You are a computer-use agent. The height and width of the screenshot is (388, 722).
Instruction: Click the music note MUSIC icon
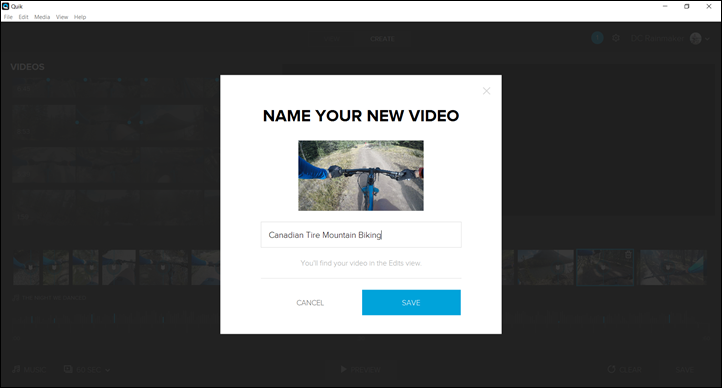[16, 369]
